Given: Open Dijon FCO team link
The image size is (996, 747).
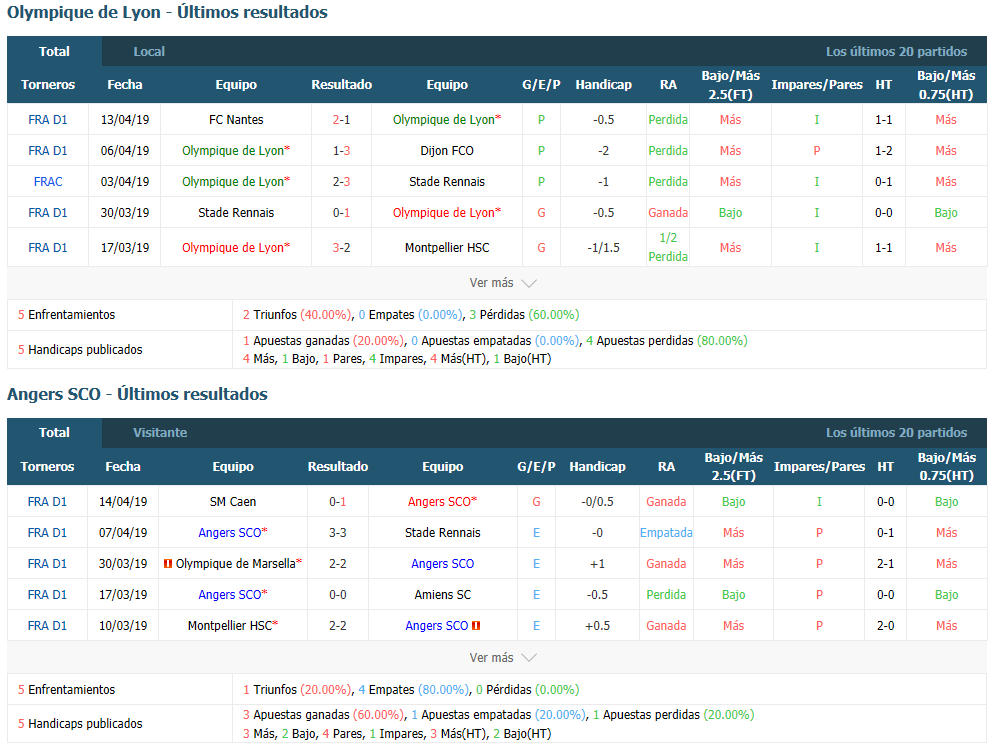Looking at the screenshot, I should point(447,151).
